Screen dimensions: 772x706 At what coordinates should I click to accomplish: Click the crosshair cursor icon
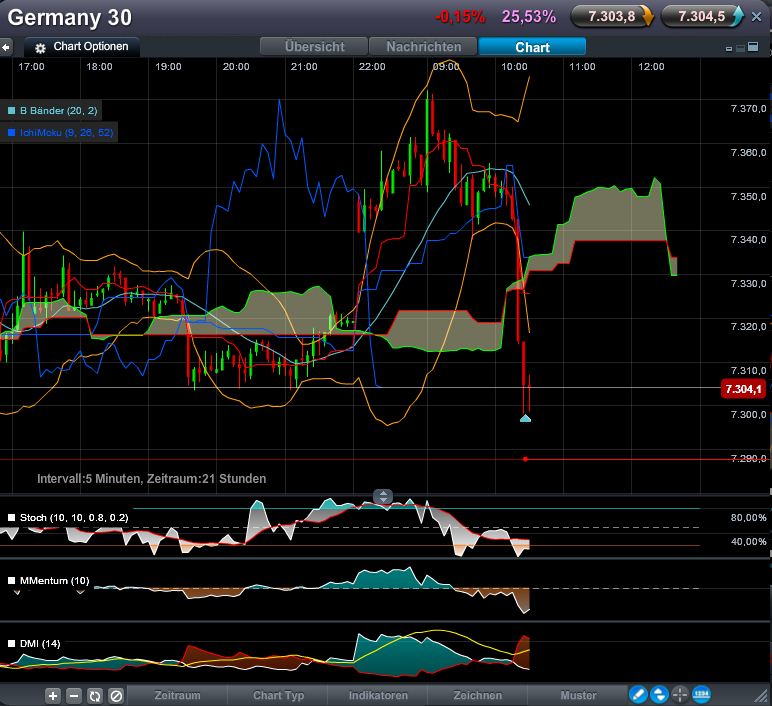coord(680,694)
